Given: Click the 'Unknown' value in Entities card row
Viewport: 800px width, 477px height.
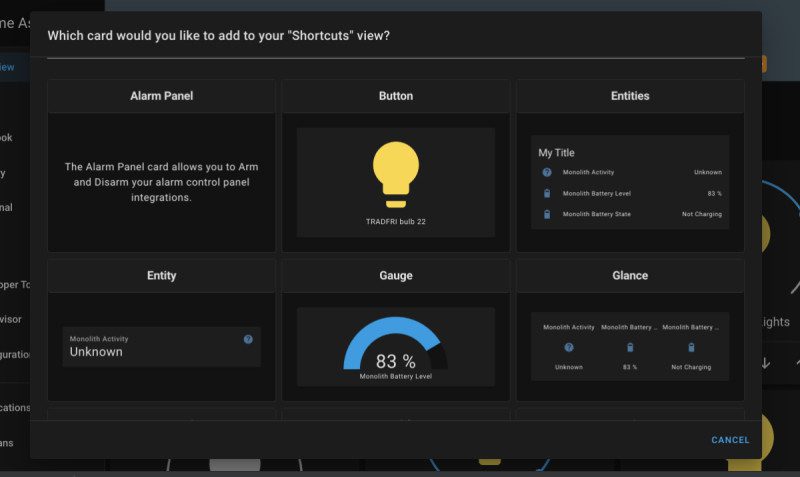Looking at the screenshot, I should pos(708,172).
